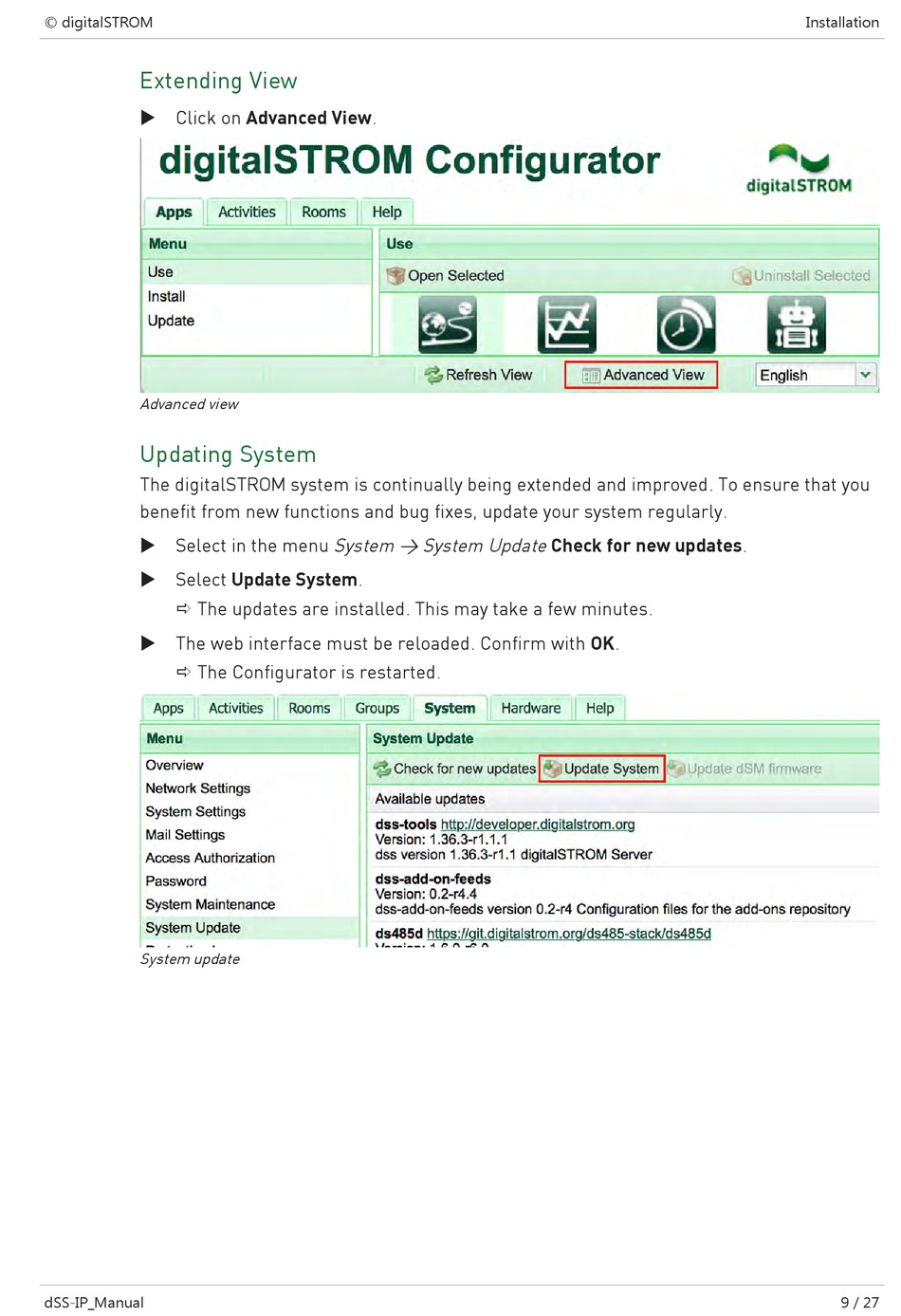Open the English language dropdown

pos(816,375)
